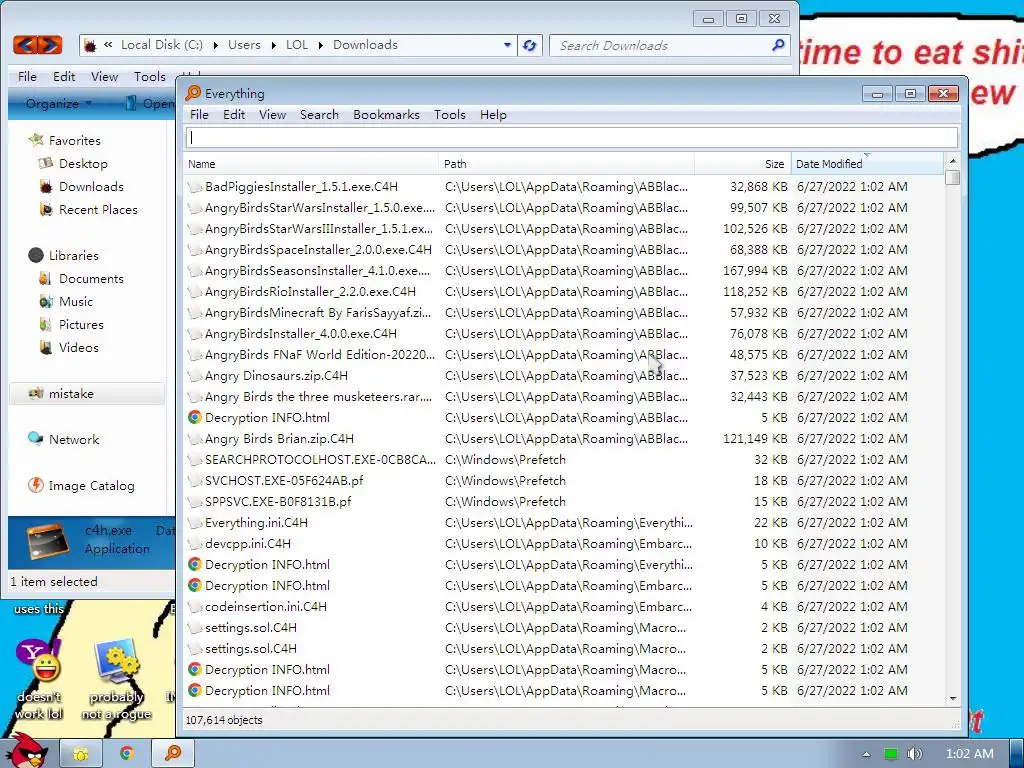
Task: Select Desktop in the Favorites list
Action: [83, 163]
